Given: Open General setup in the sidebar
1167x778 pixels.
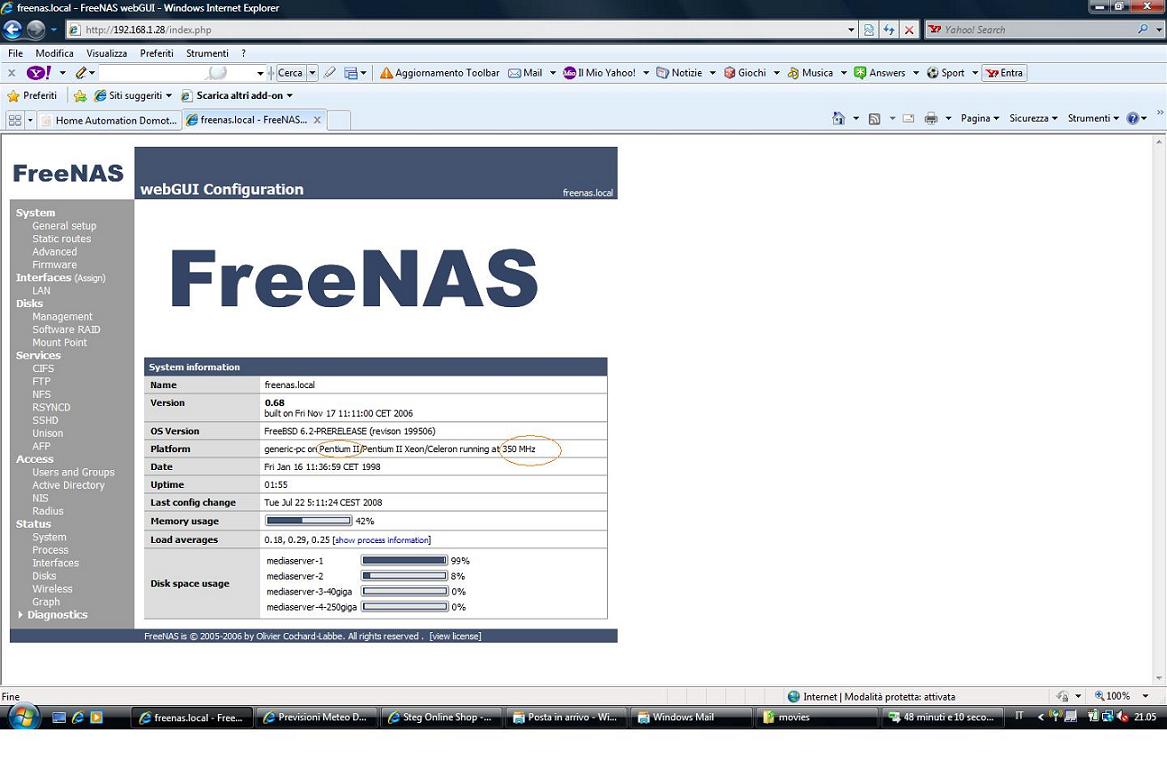Looking at the screenshot, I should (64, 226).
